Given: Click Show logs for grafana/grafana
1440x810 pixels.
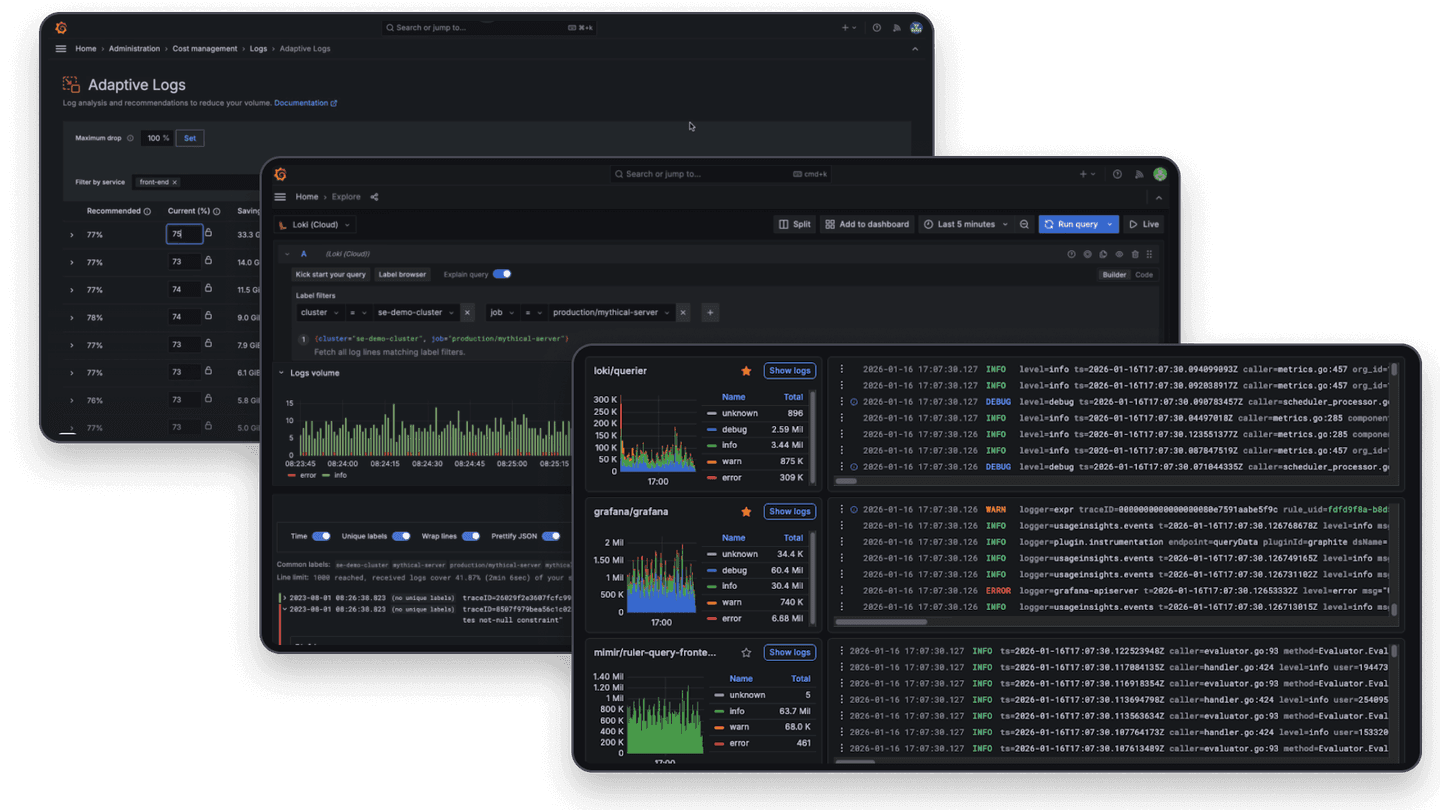Looking at the screenshot, I should 789,512.
